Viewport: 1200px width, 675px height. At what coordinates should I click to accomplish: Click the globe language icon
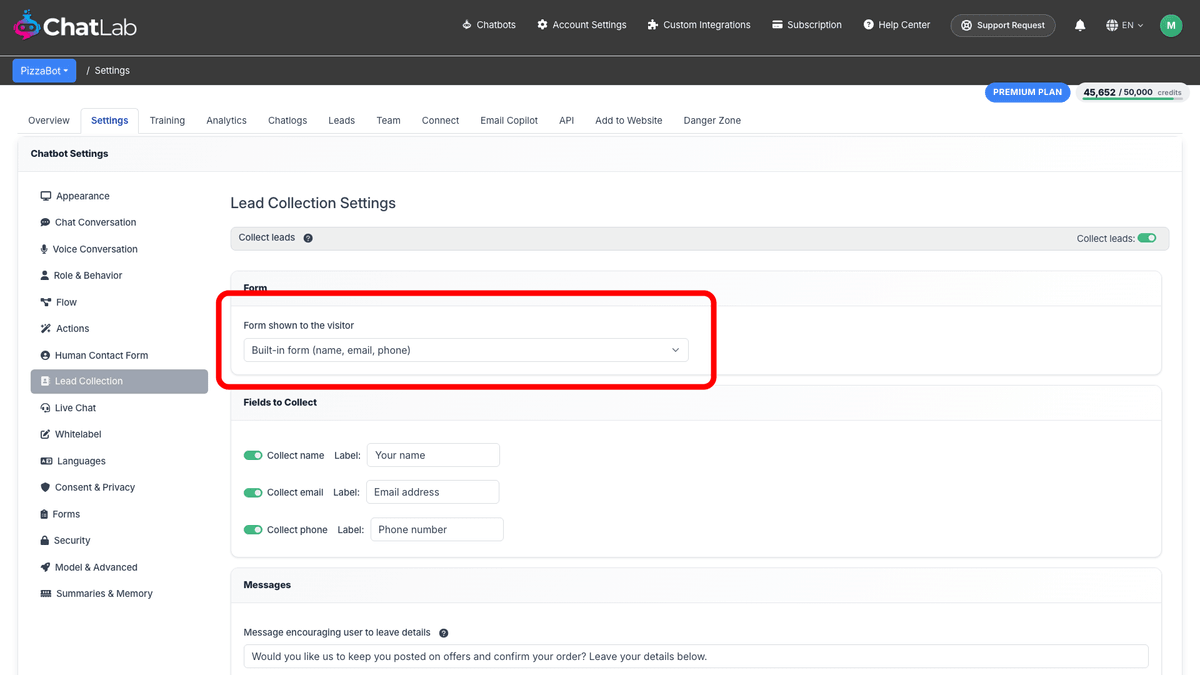click(x=1112, y=25)
